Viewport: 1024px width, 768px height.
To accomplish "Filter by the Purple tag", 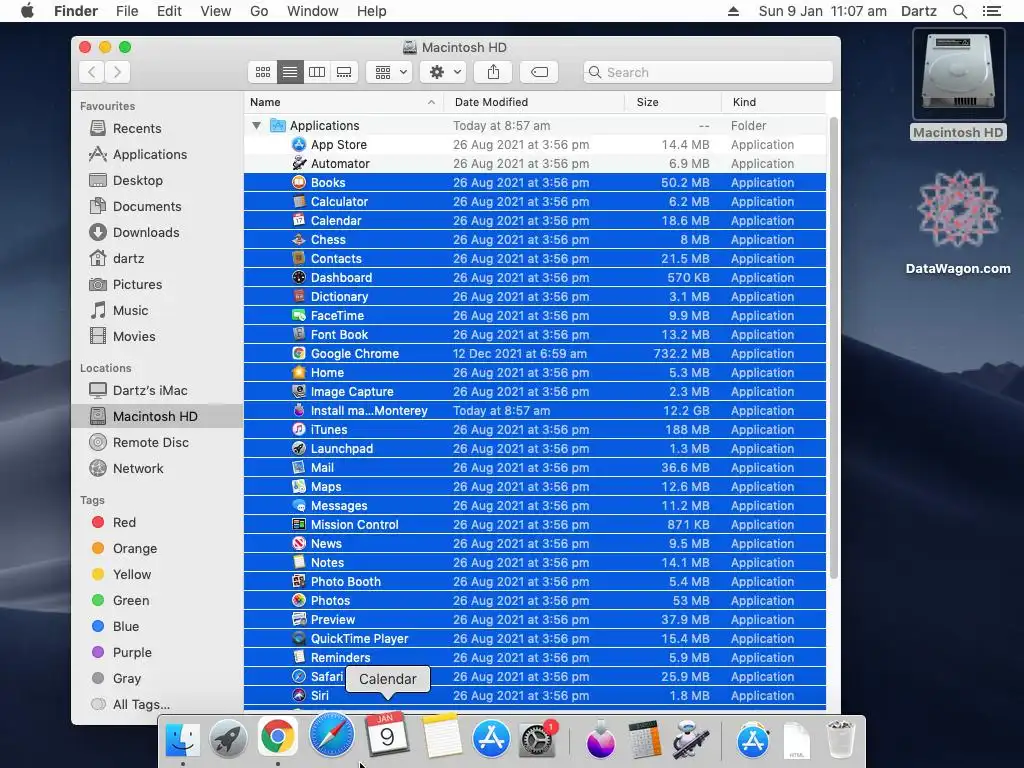I will click(132, 653).
